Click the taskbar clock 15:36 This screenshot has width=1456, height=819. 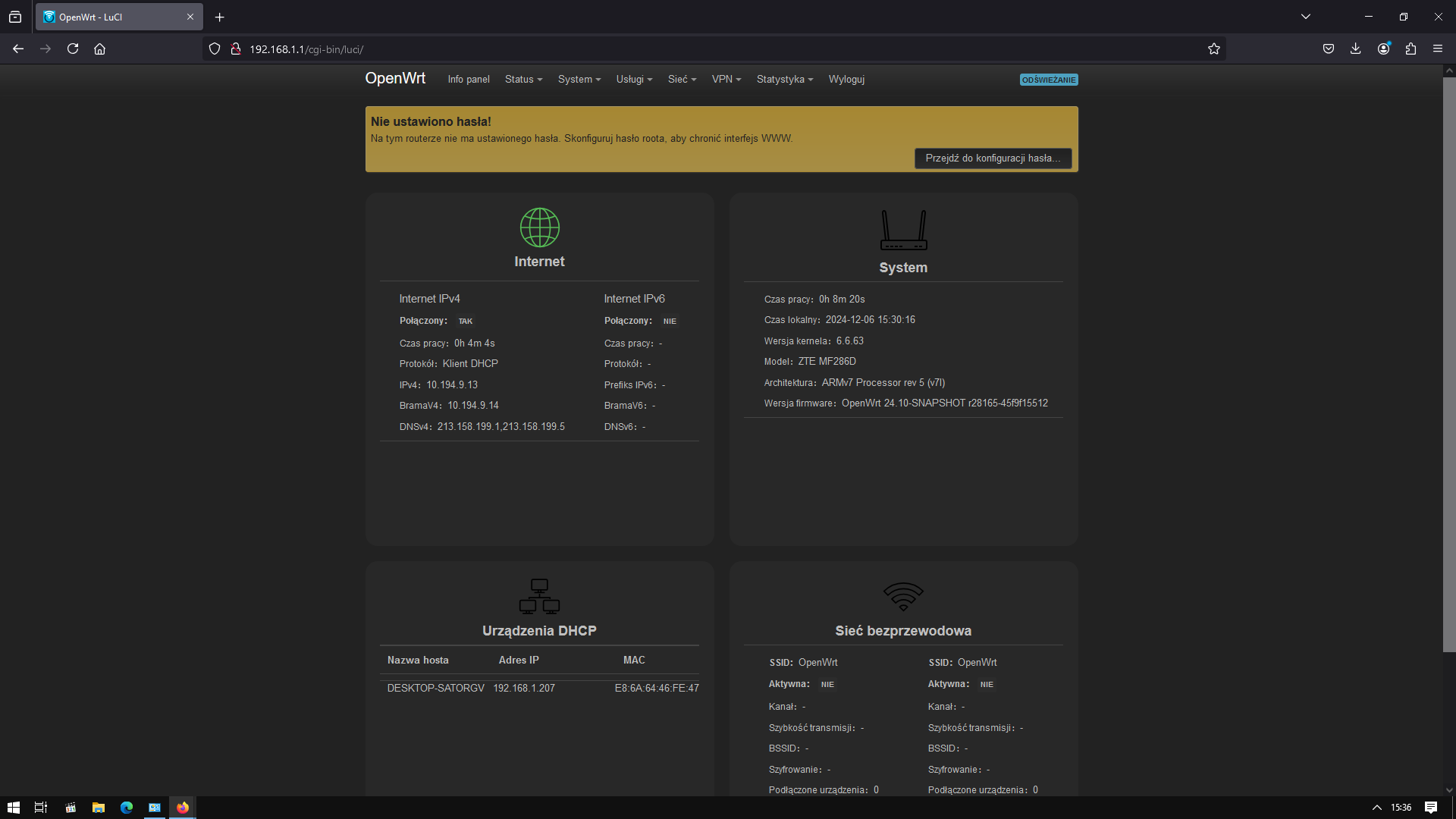1401,808
